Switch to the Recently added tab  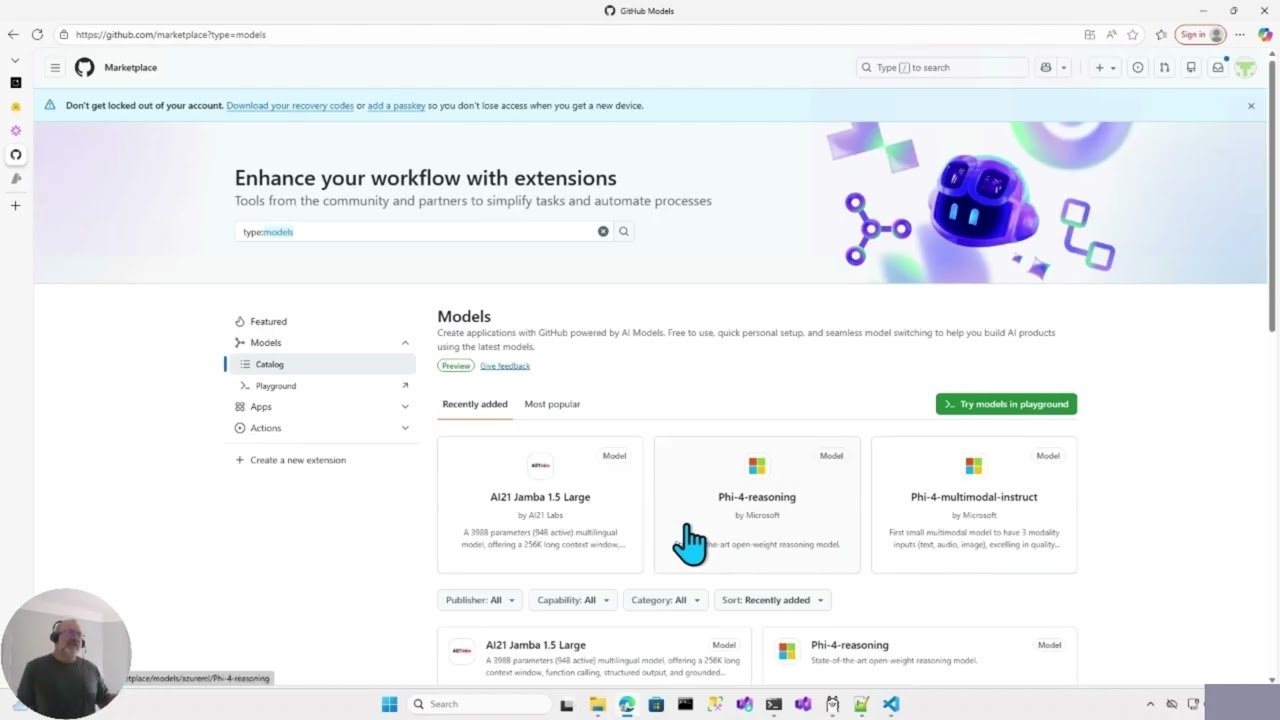coord(475,404)
